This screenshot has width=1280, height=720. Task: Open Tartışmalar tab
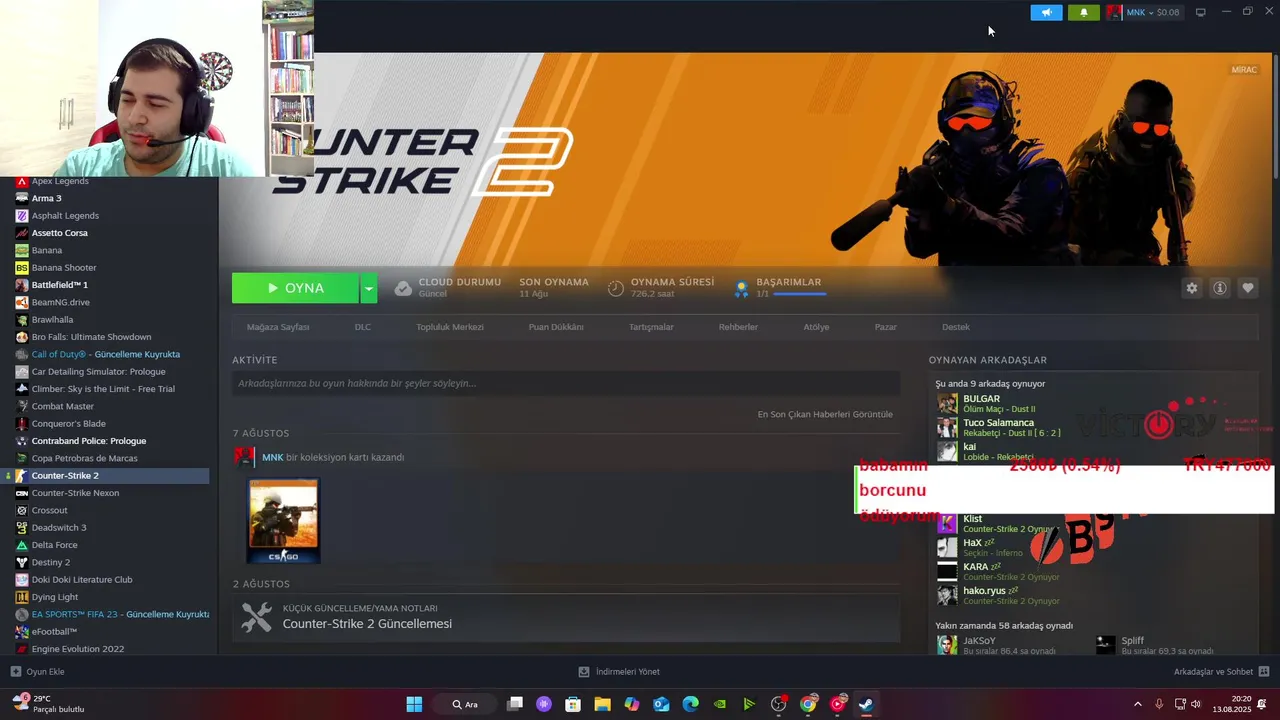(651, 327)
